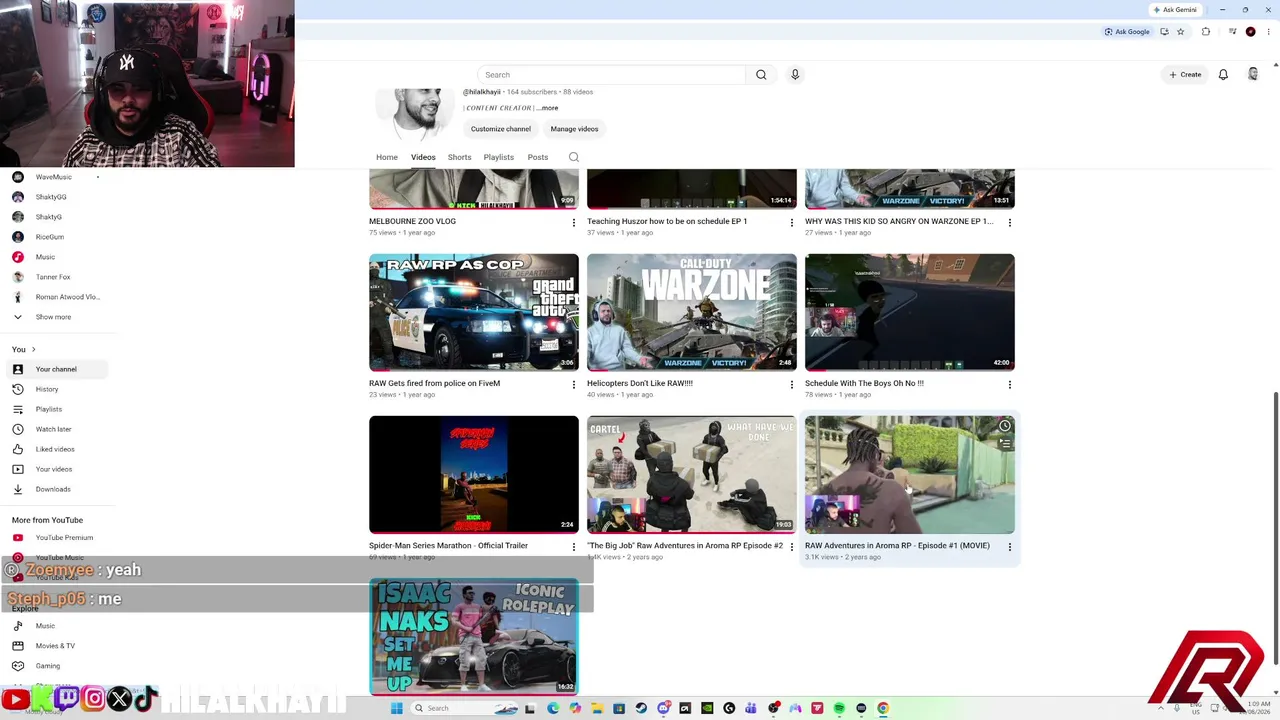The height and width of the screenshot is (720, 1280).
Task: Click the Customize channel button
Action: click(501, 129)
